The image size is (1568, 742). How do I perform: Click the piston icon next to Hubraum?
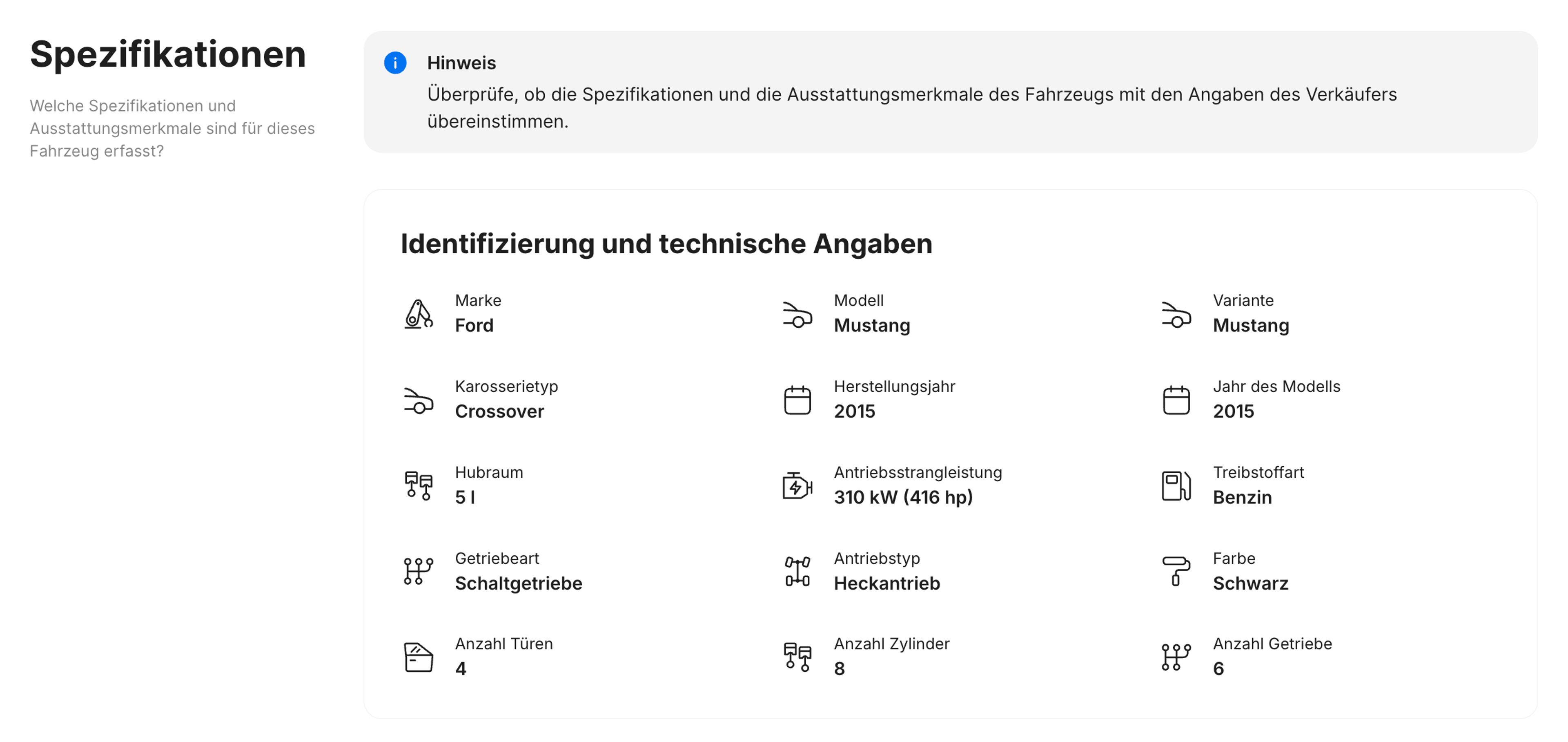point(419,486)
